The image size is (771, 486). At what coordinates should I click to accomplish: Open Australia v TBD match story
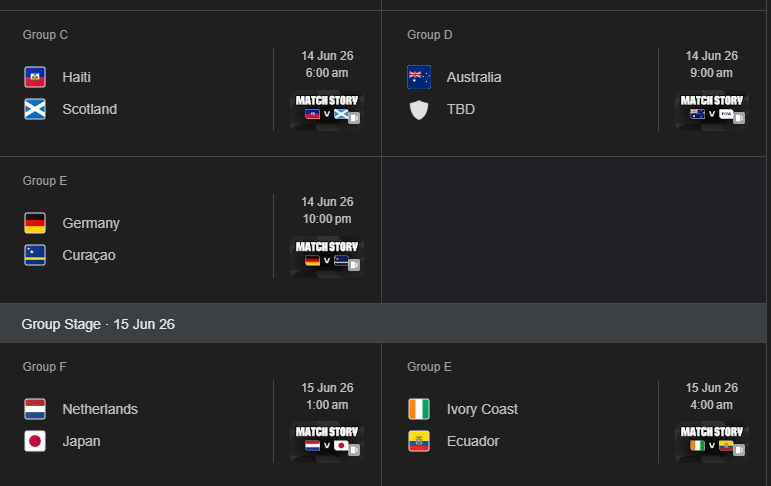click(x=711, y=109)
